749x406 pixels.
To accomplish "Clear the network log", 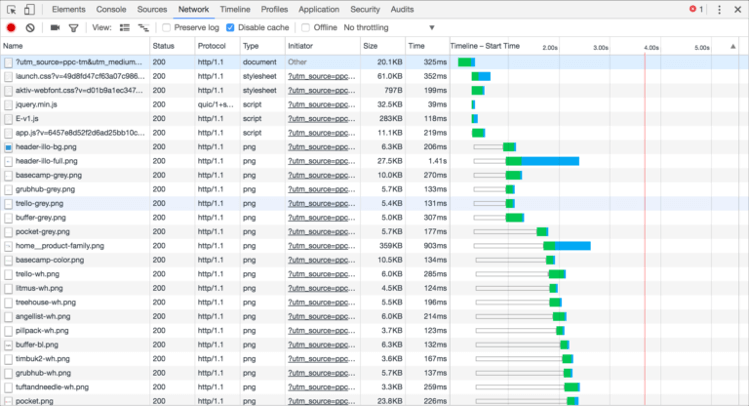I will [x=30, y=28].
